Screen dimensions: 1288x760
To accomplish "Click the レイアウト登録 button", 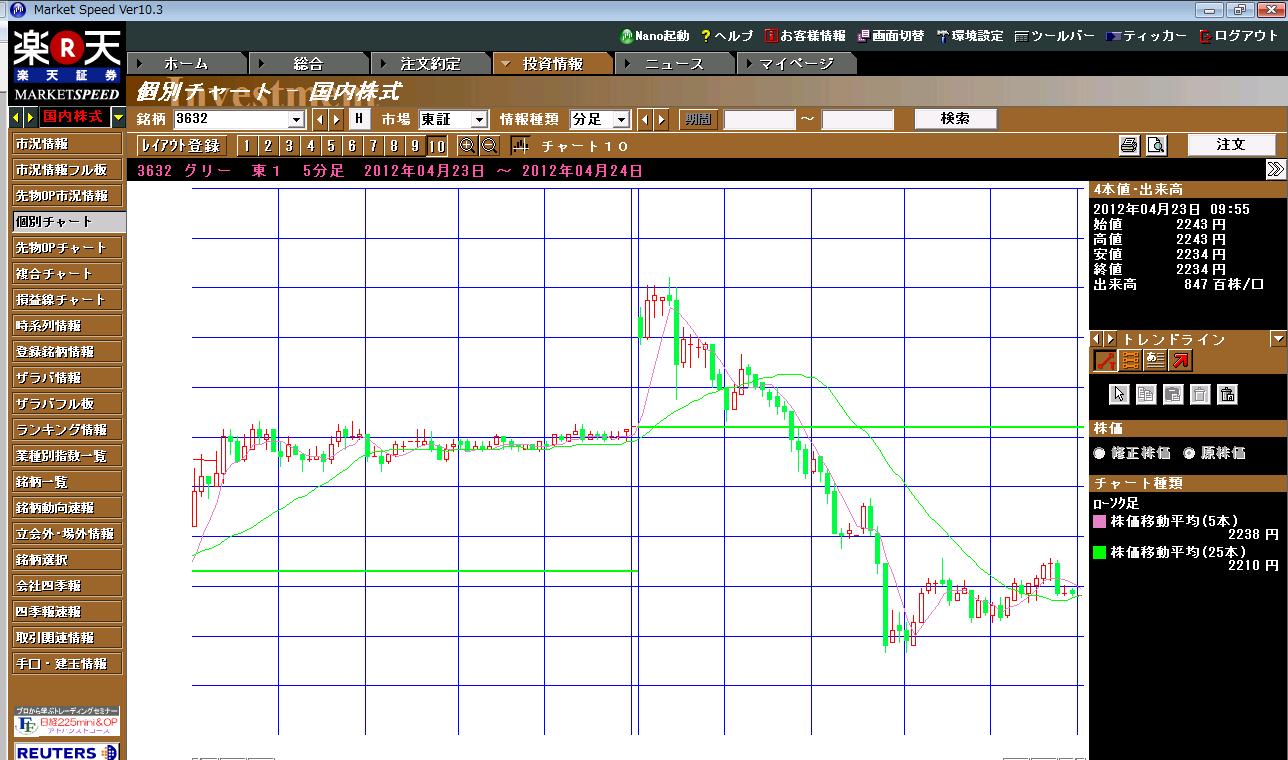I will pos(181,146).
